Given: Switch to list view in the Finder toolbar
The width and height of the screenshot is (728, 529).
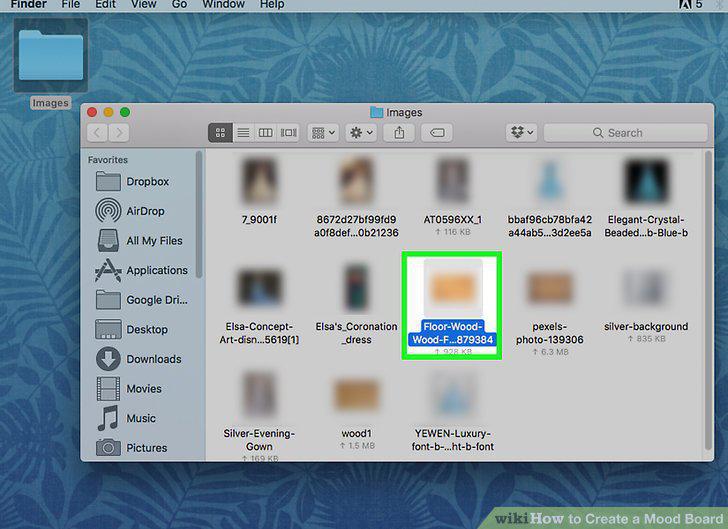Looking at the screenshot, I should (243, 133).
